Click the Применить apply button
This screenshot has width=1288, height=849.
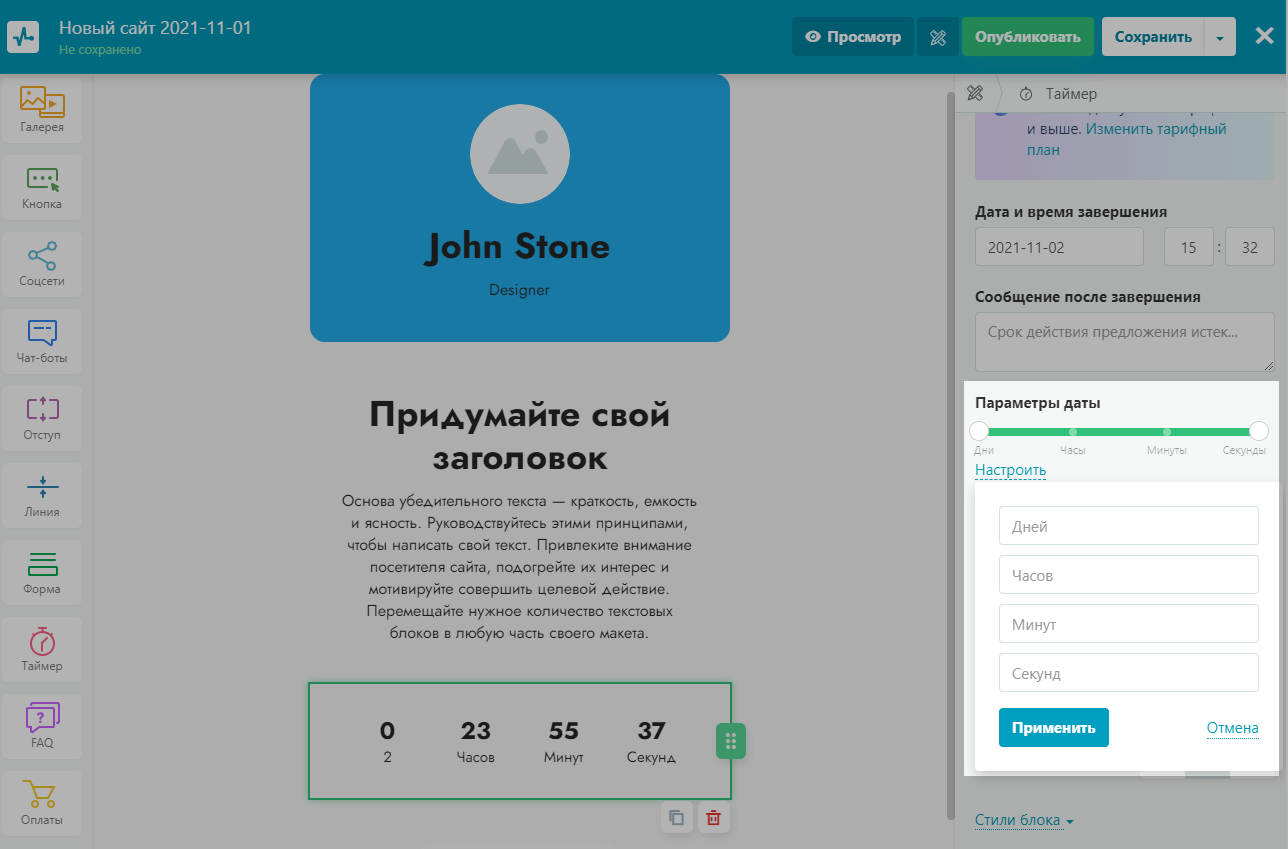pos(1053,728)
